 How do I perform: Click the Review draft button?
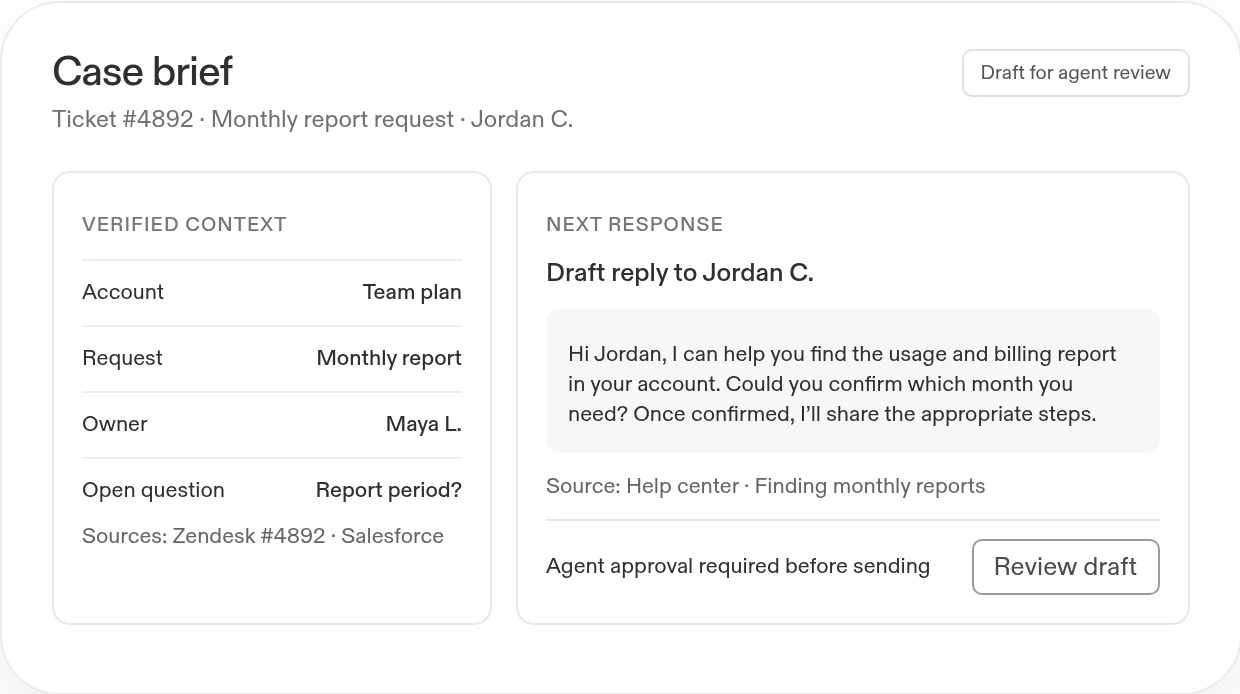pos(1065,567)
